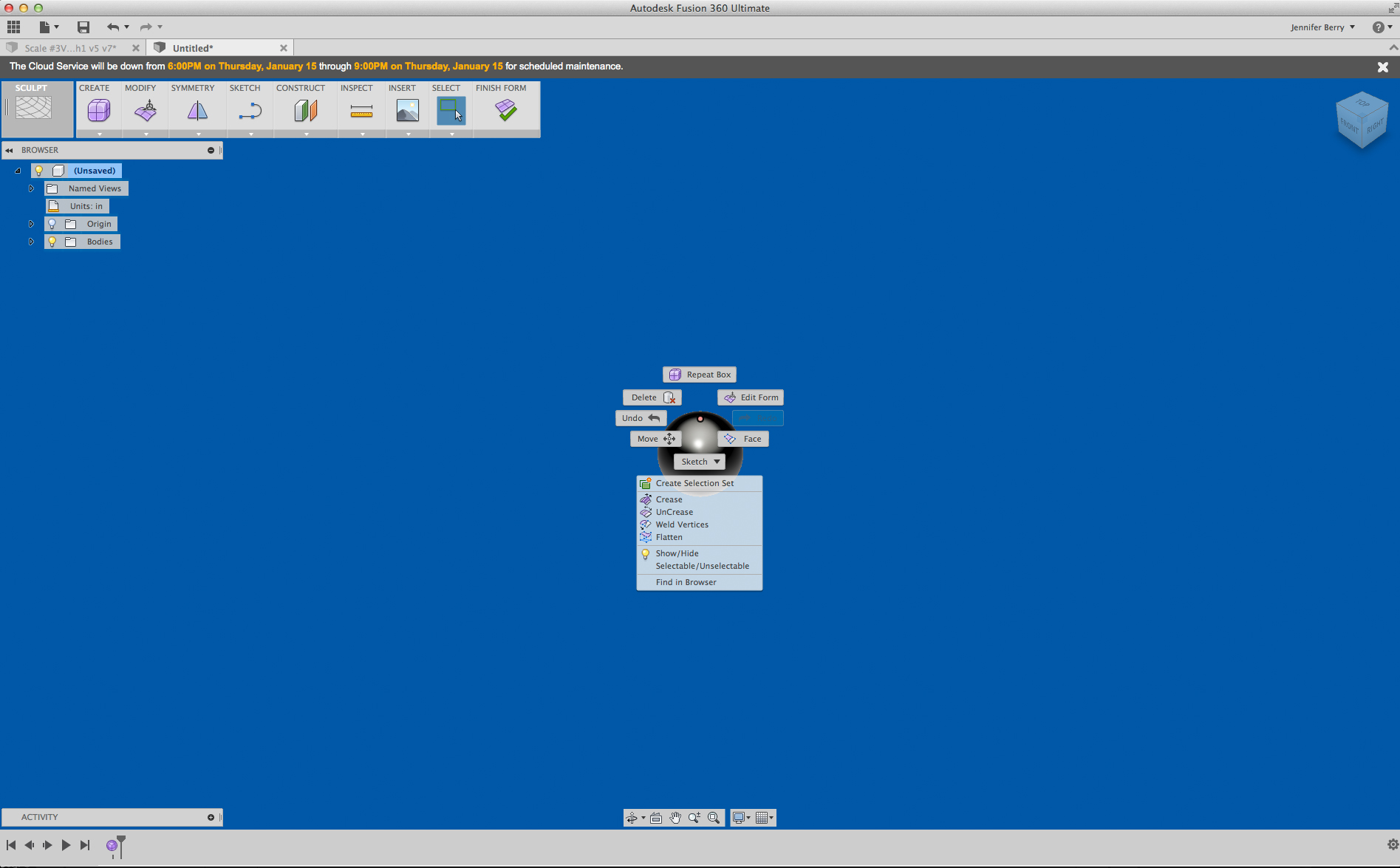The width and height of the screenshot is (1400, 868).
Task: Choose Find in Browser from context menu
Action: point(700,582)
